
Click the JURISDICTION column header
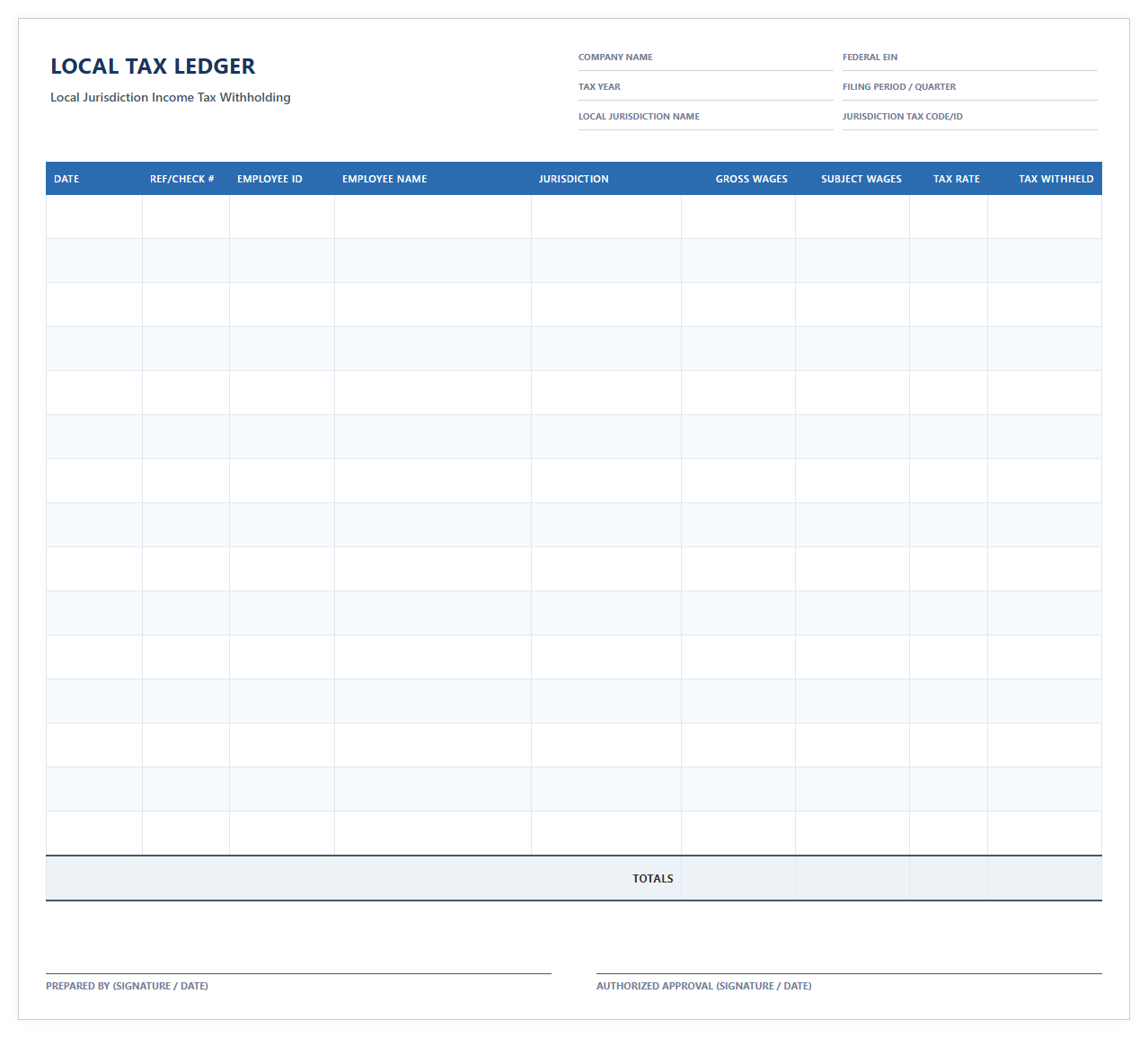coord(606,179)
